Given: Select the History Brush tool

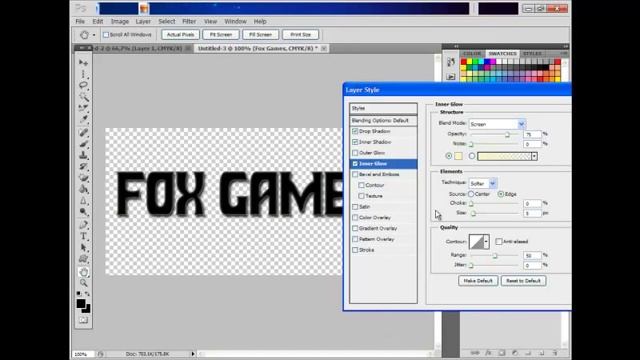Looking at the screenshot, I should 83,167.
